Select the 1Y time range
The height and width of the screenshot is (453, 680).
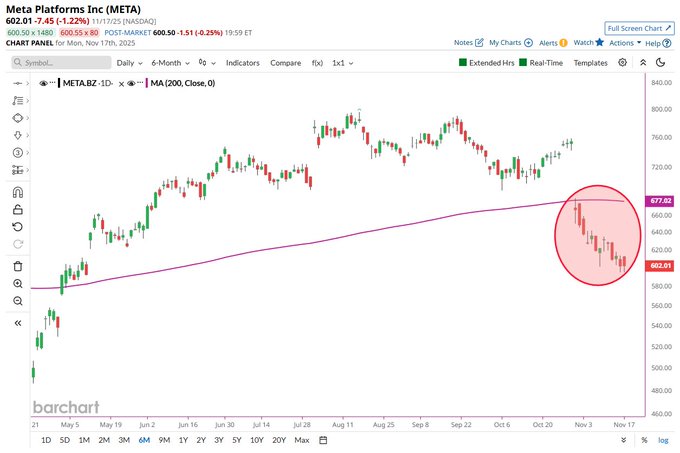coord(183,440)
